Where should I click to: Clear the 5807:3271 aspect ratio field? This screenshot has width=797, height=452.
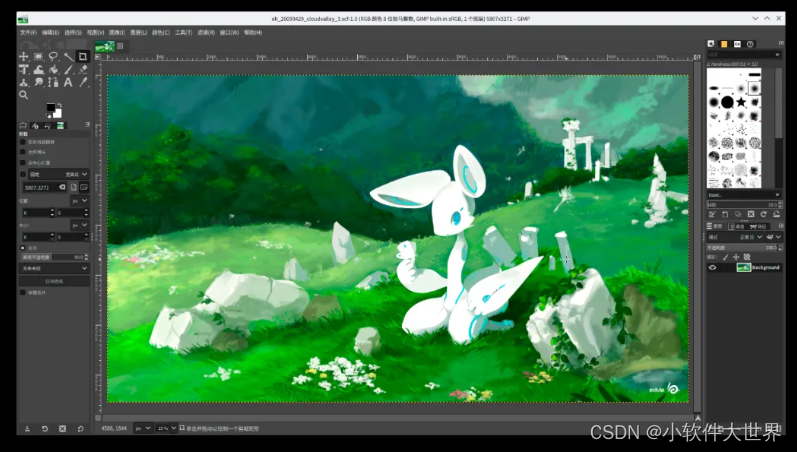coord(62,187)
